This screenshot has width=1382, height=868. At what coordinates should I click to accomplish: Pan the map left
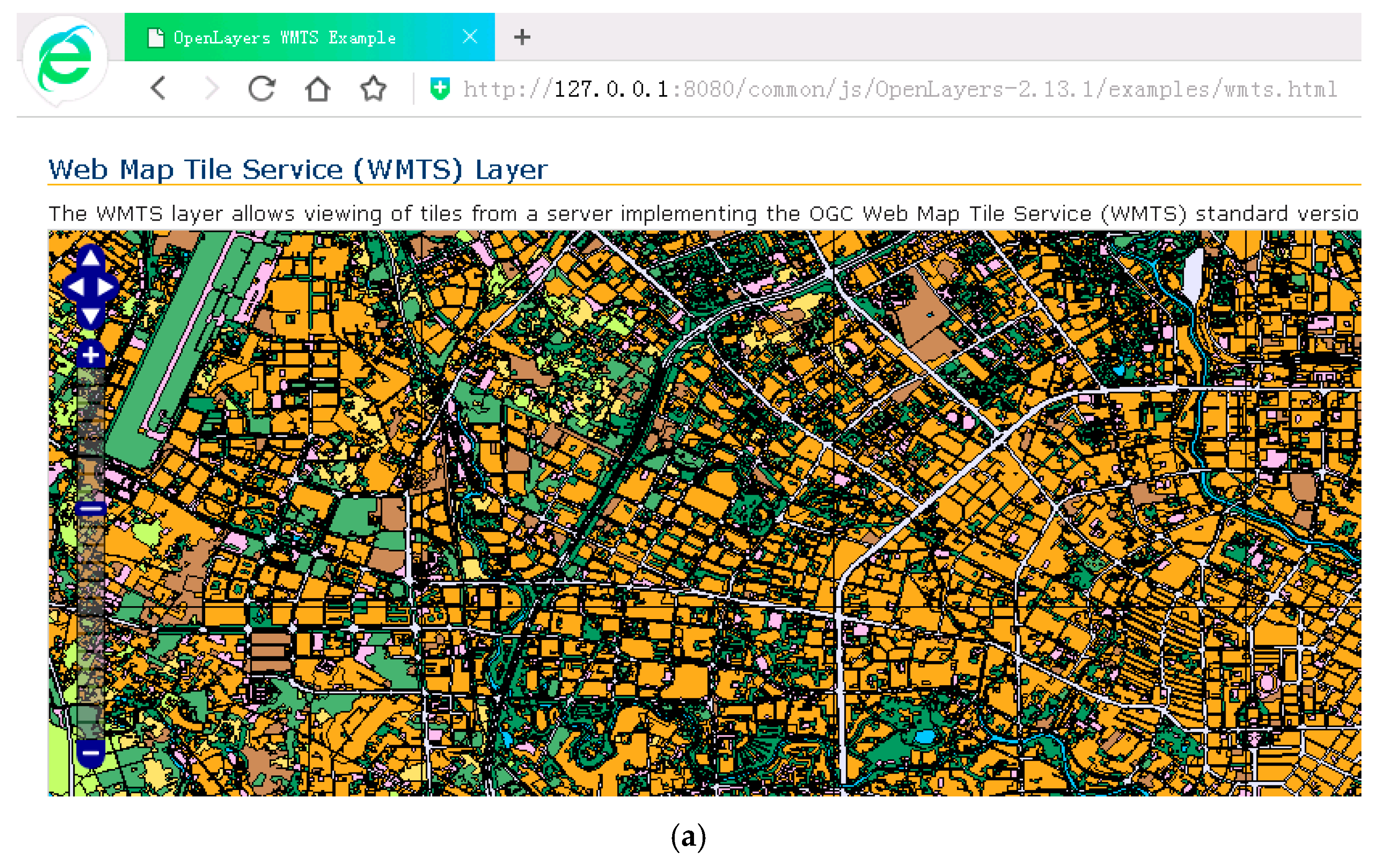pyautogui.click(x=75, y=287)
